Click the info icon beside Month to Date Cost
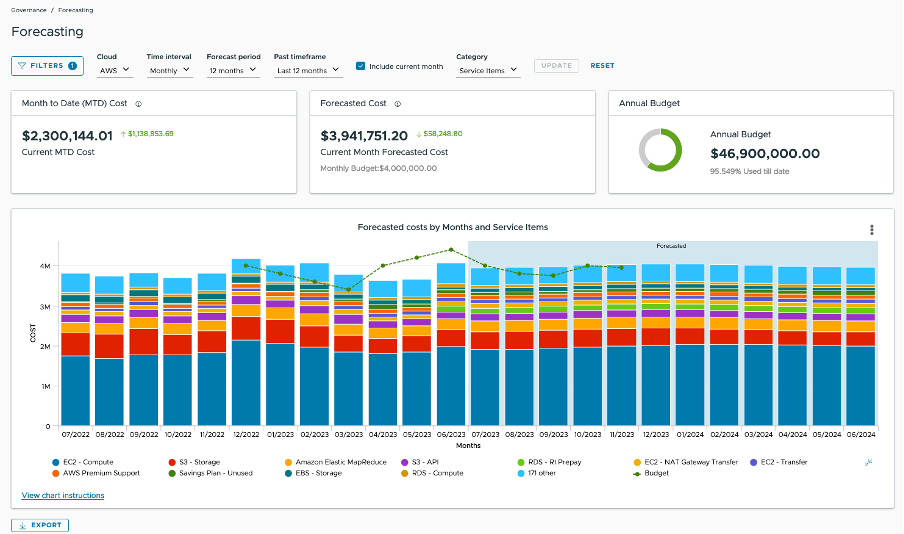 tap(138, 103)
